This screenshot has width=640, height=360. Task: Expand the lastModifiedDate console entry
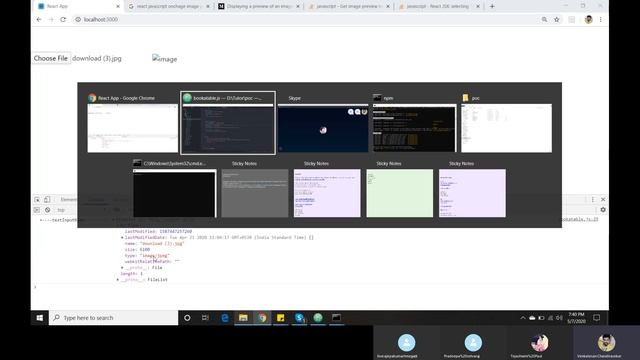pos(122,237)
